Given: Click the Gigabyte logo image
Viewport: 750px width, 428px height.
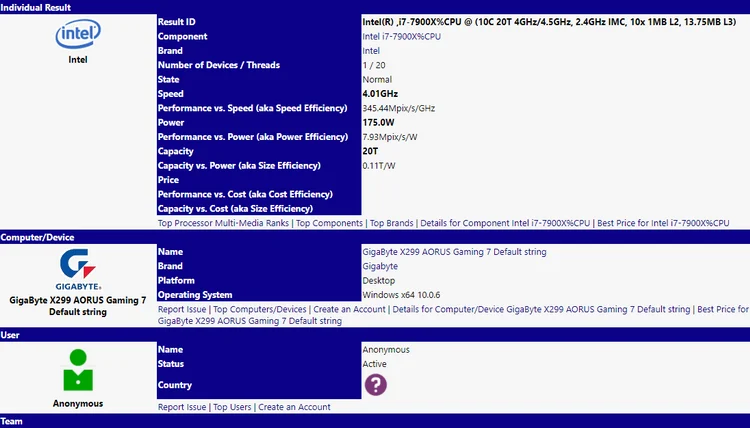Looking at the screenshot, I should [x=78, y=269].
